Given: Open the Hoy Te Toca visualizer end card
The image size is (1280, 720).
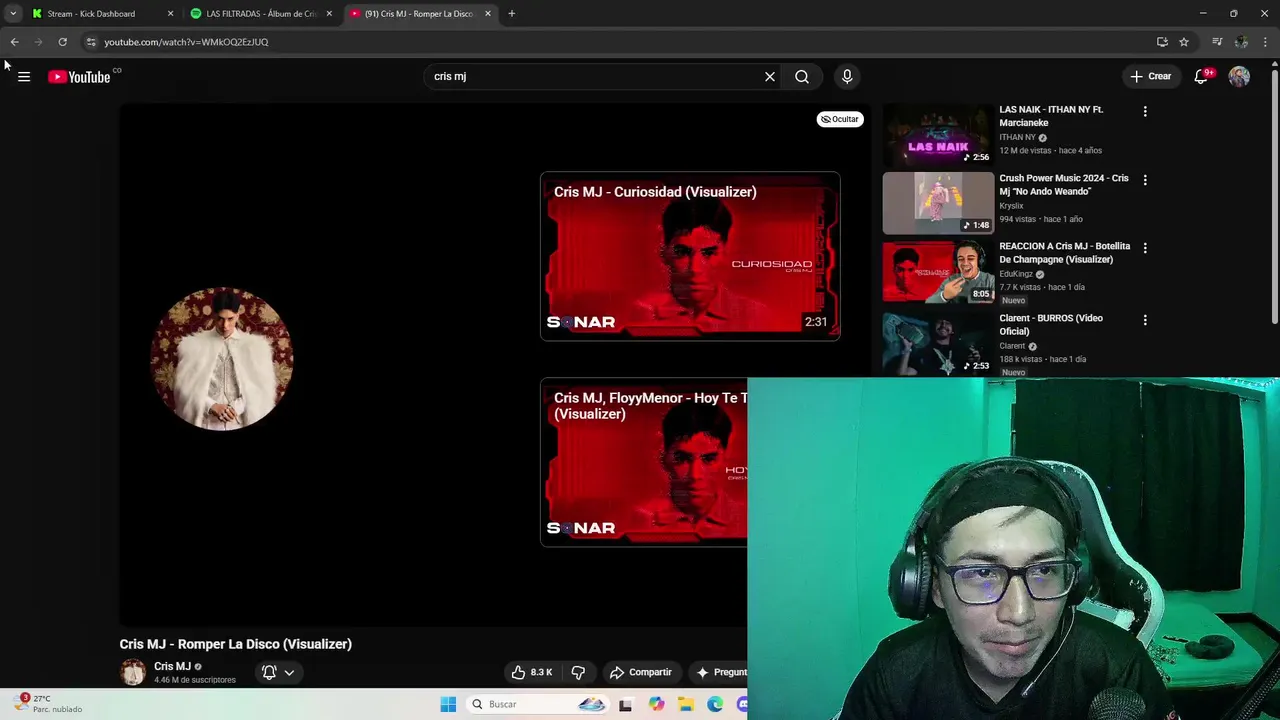Looking at the screenshot, I should (643, 462).
